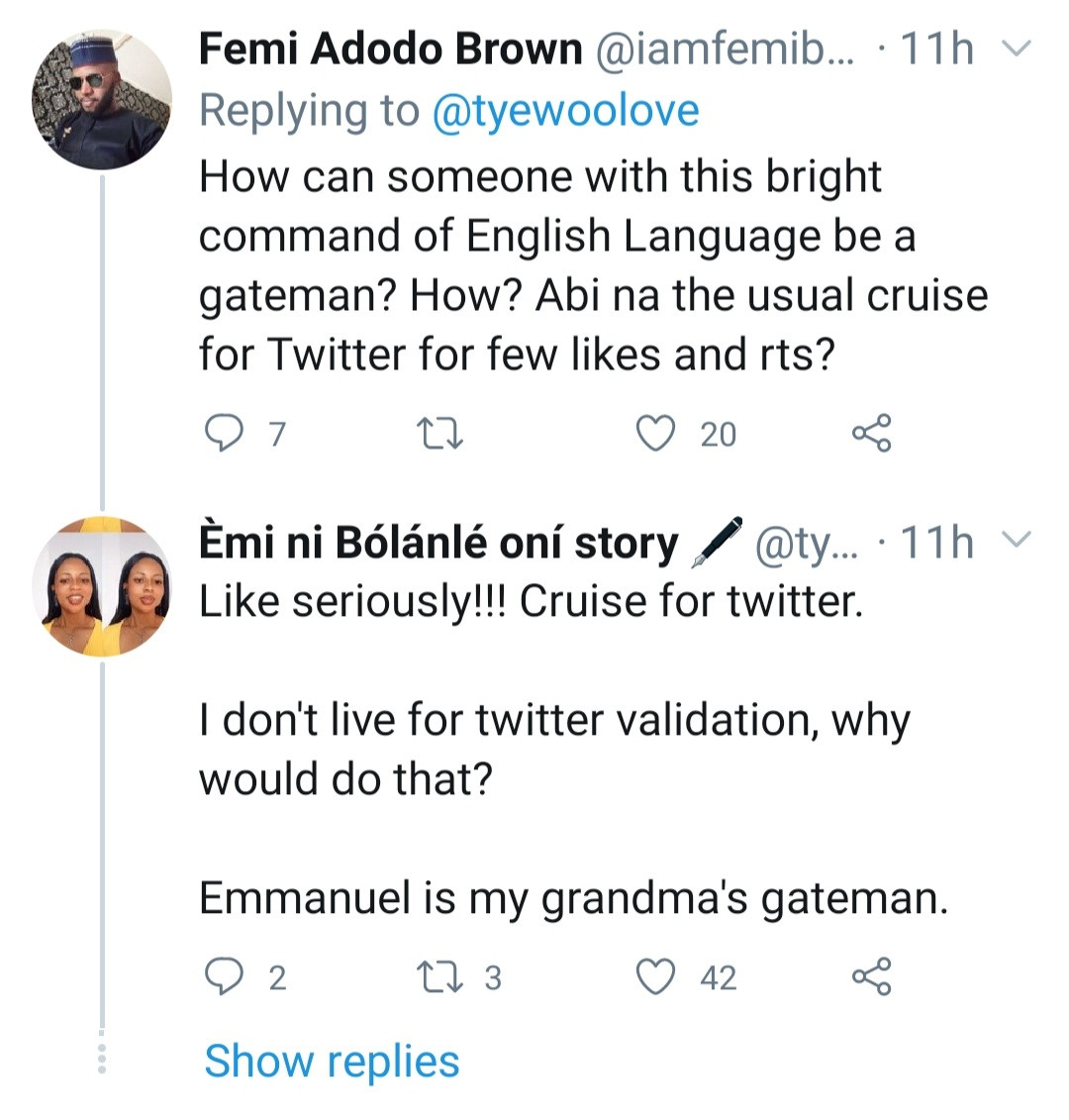1069x1120 pixels.
Task: Open options chevron on Bólánlé's tweet
Action: (x=1017, y=541)
